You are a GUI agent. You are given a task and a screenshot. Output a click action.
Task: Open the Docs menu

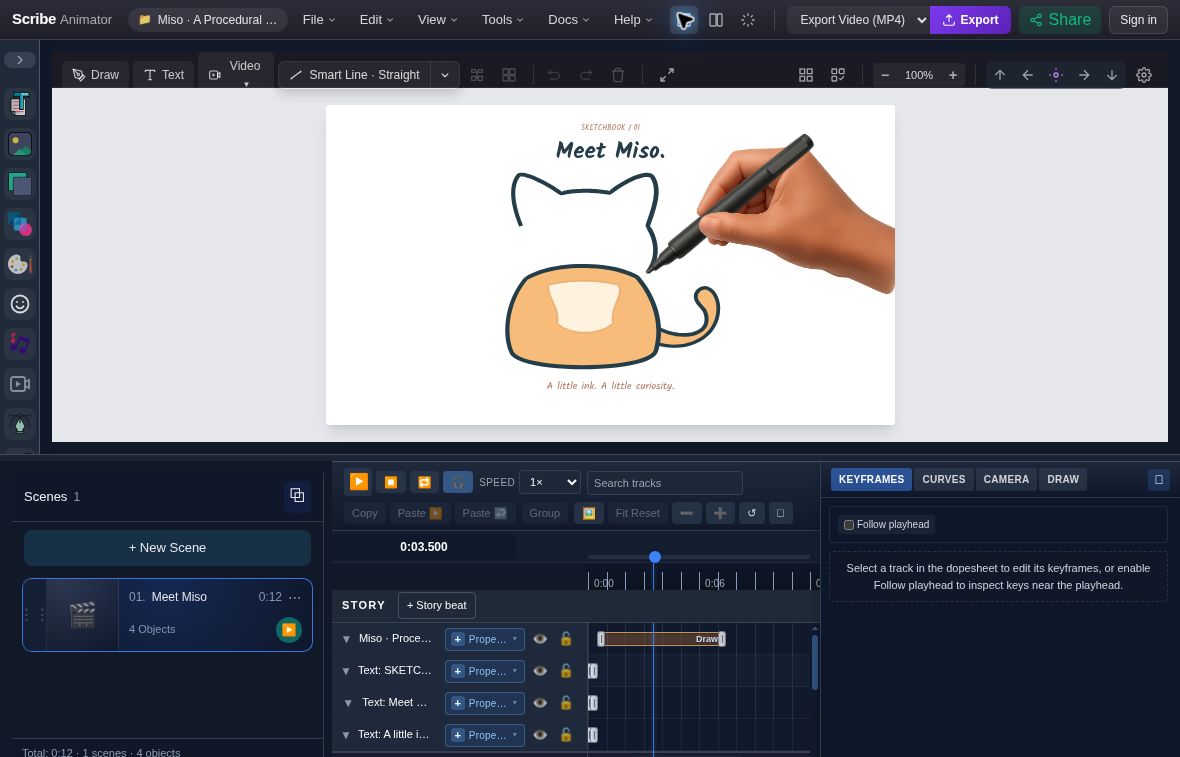click(x=569, y=20)
